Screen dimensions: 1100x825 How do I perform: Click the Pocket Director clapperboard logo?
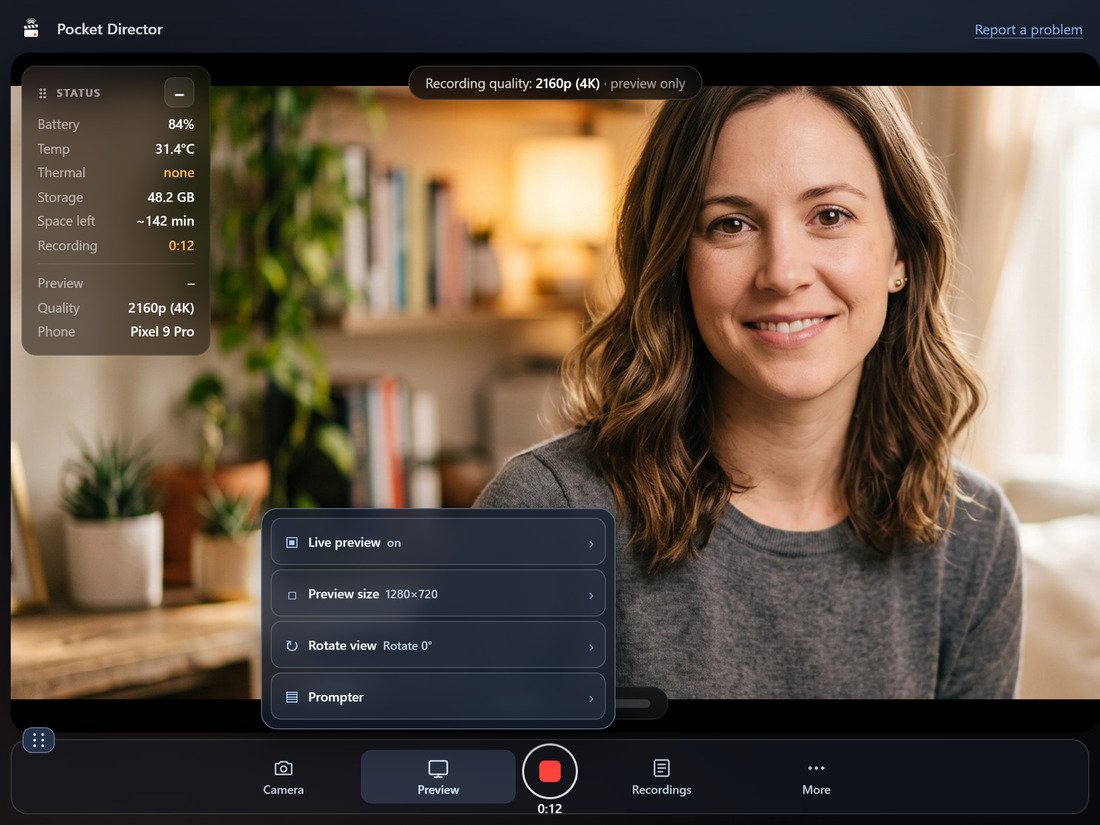point(31,29)
